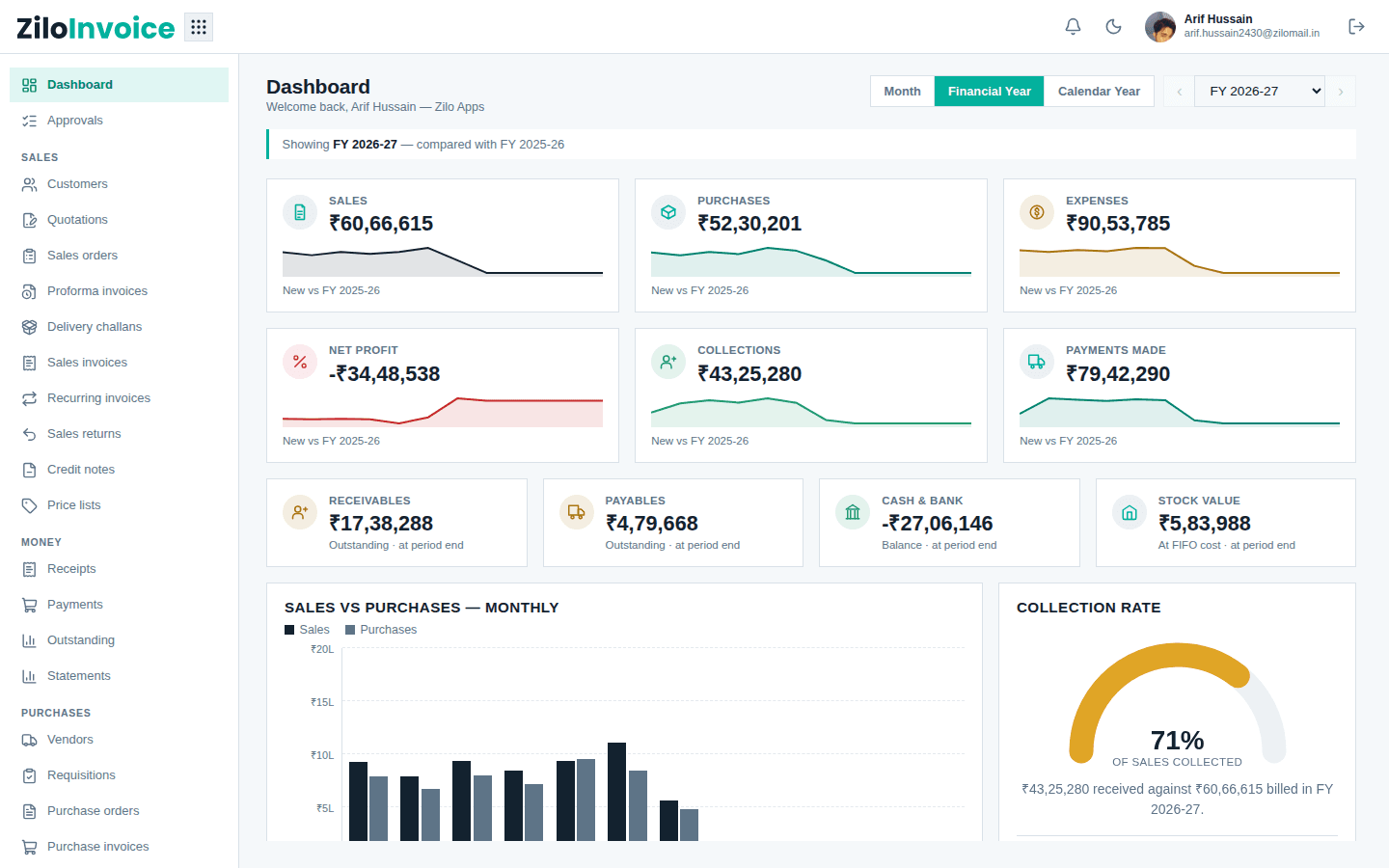Click the Stock Value house icon
The image size is (1389, 868).
point(1130,512)
